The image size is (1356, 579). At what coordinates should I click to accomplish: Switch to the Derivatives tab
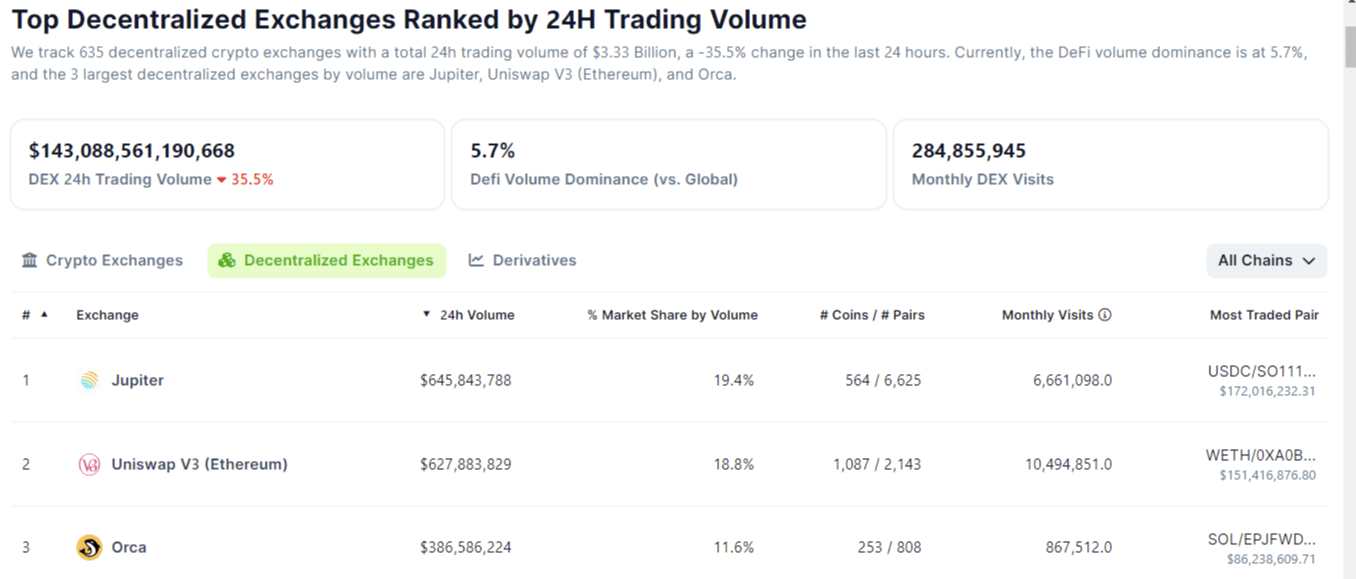click(523, 260)
